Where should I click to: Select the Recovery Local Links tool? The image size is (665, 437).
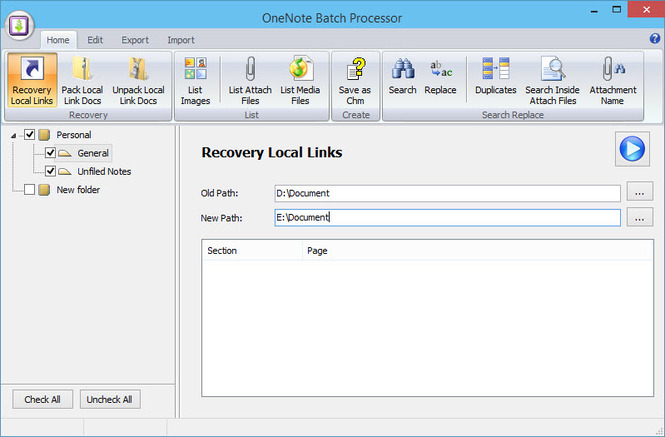30,82
